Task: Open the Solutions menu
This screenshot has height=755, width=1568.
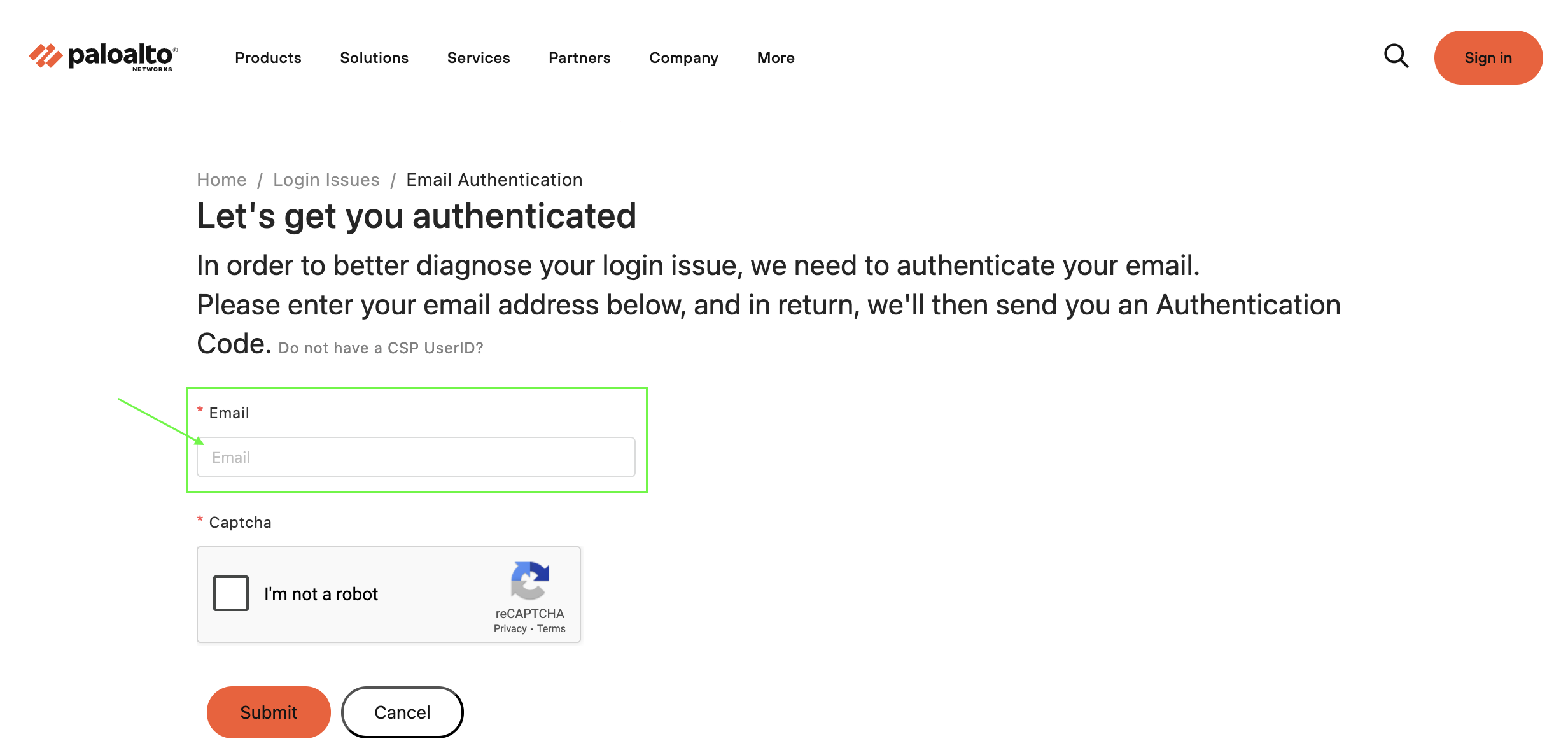Action: coord(374,58)
